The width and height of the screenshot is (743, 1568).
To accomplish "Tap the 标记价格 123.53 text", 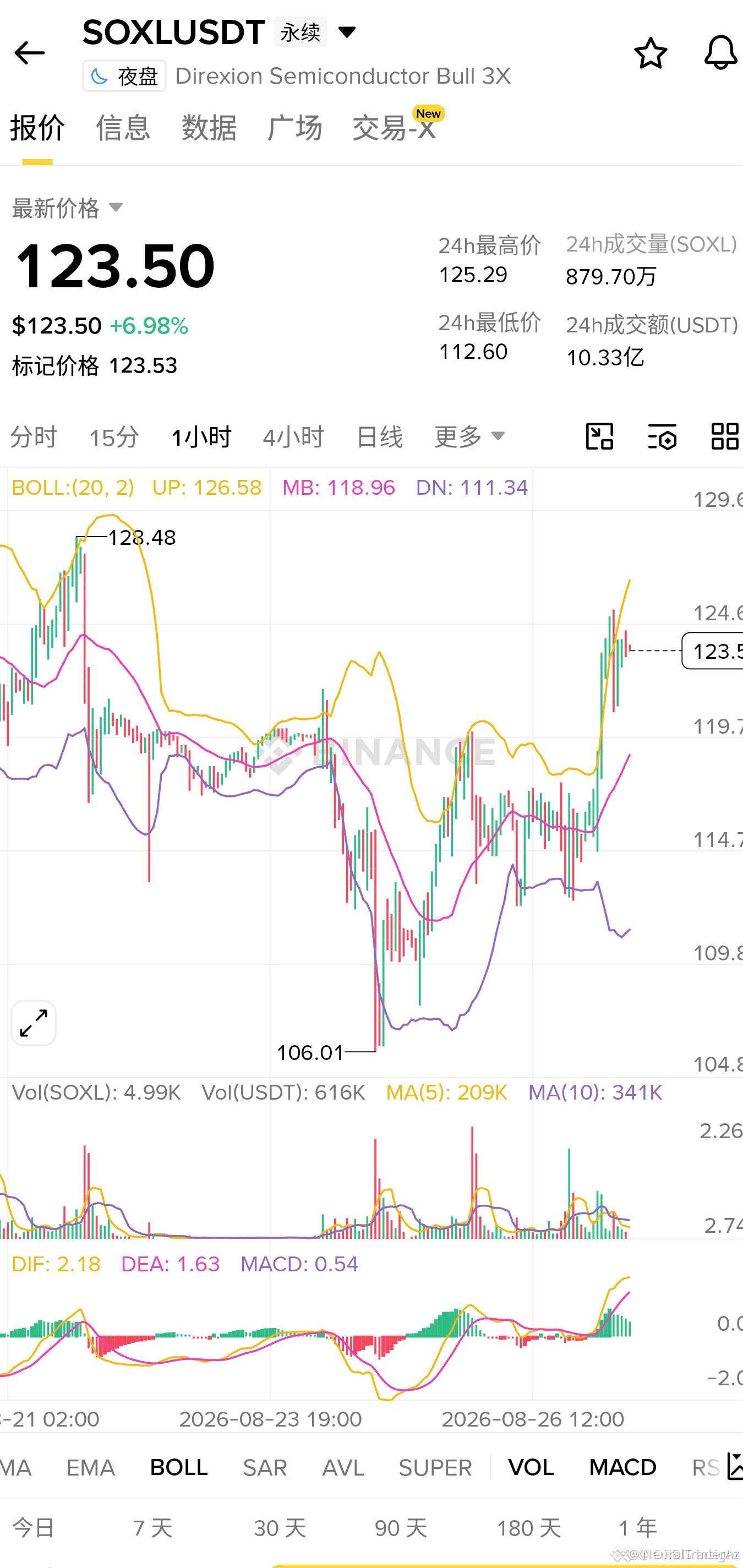I will pyautogui.click(x=94, y=365).
